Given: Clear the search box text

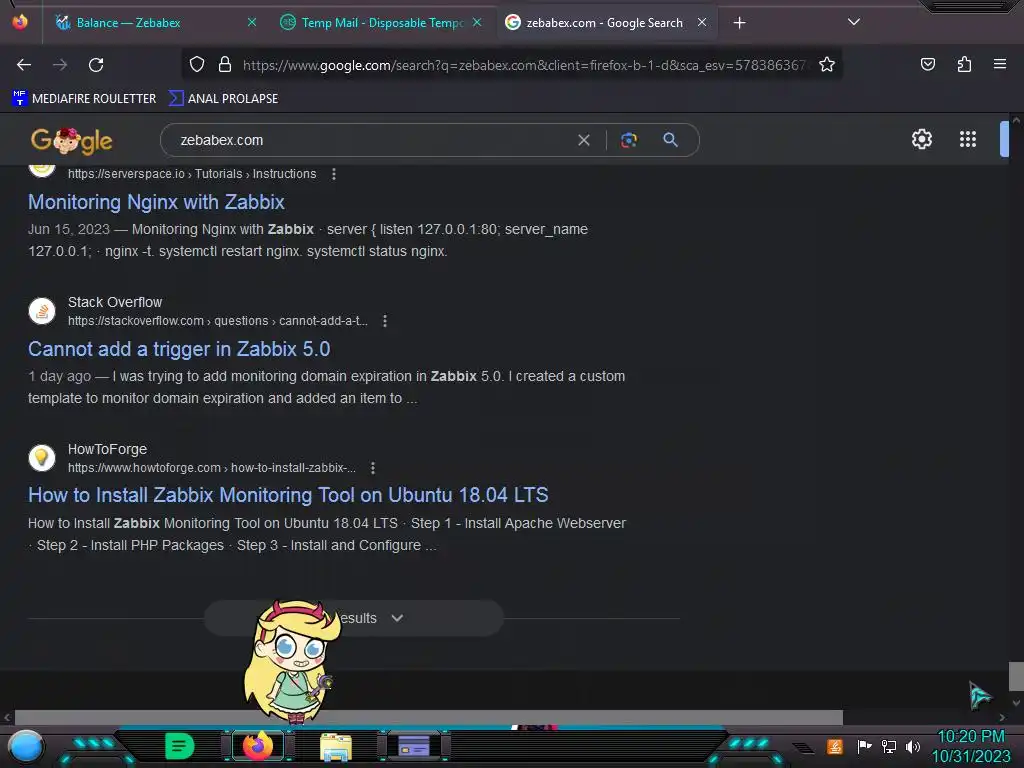Looking at the screenshot, I should point(584,140).
